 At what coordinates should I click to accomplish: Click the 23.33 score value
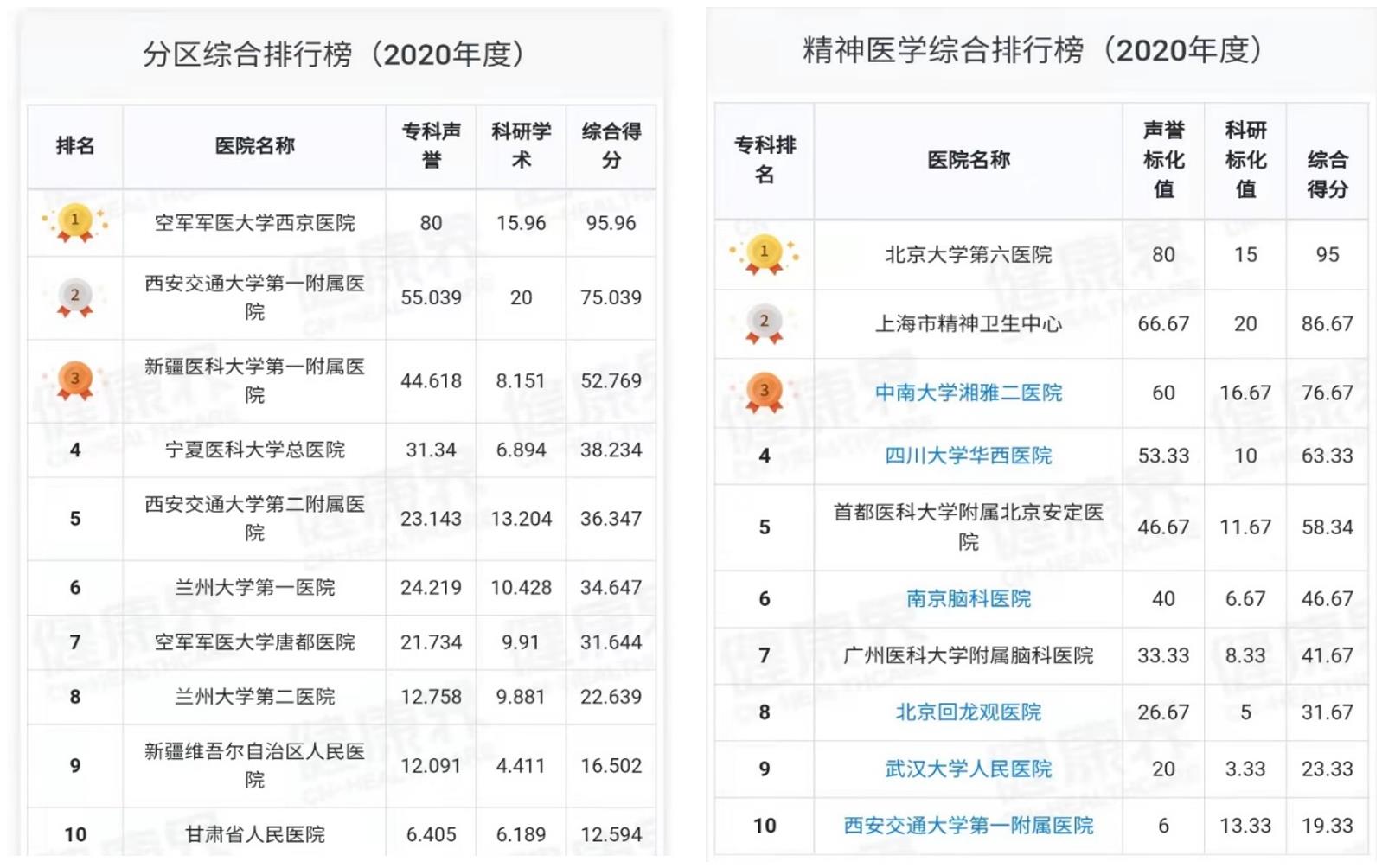coord(1328,769)
